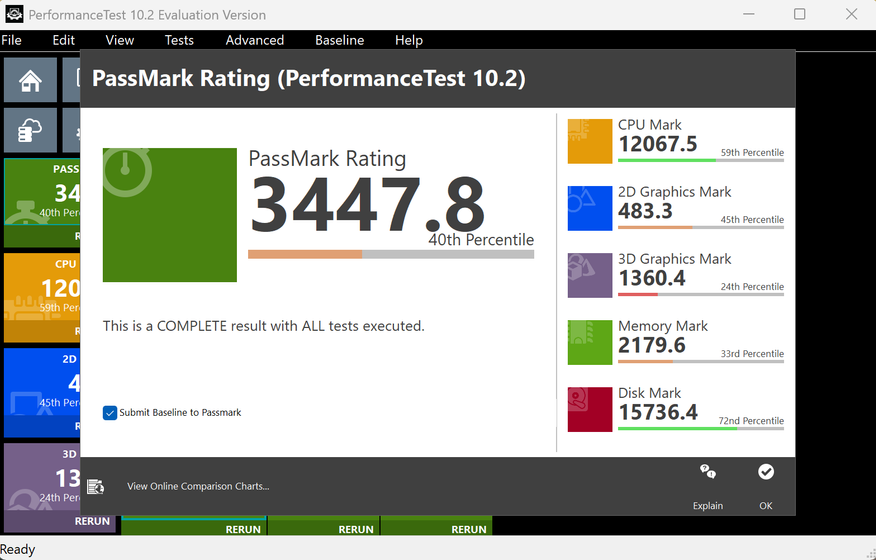
Task: Select the orange CPU Mark icon
Action: coord(590,141)
